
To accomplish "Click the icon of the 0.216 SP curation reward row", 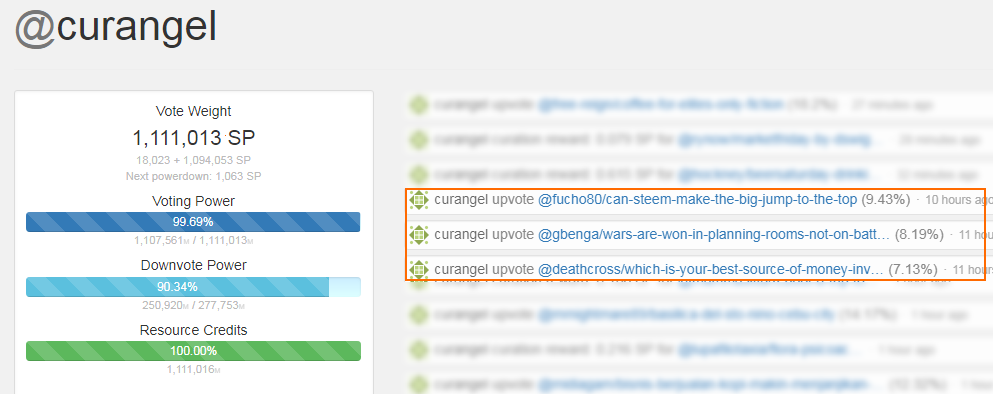I will click(x=419, y=348).
